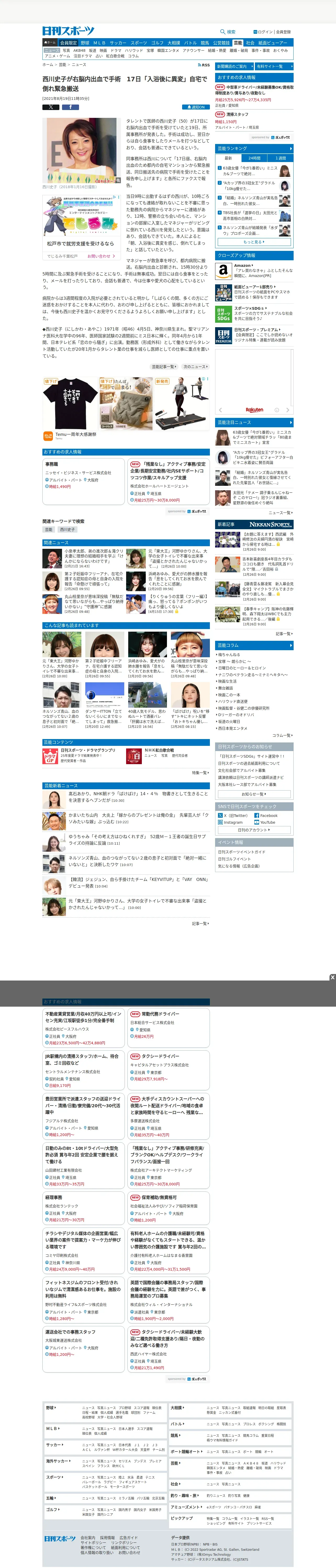Open the search magnifier icon
336x1568 pixels.
pos(223,32)
